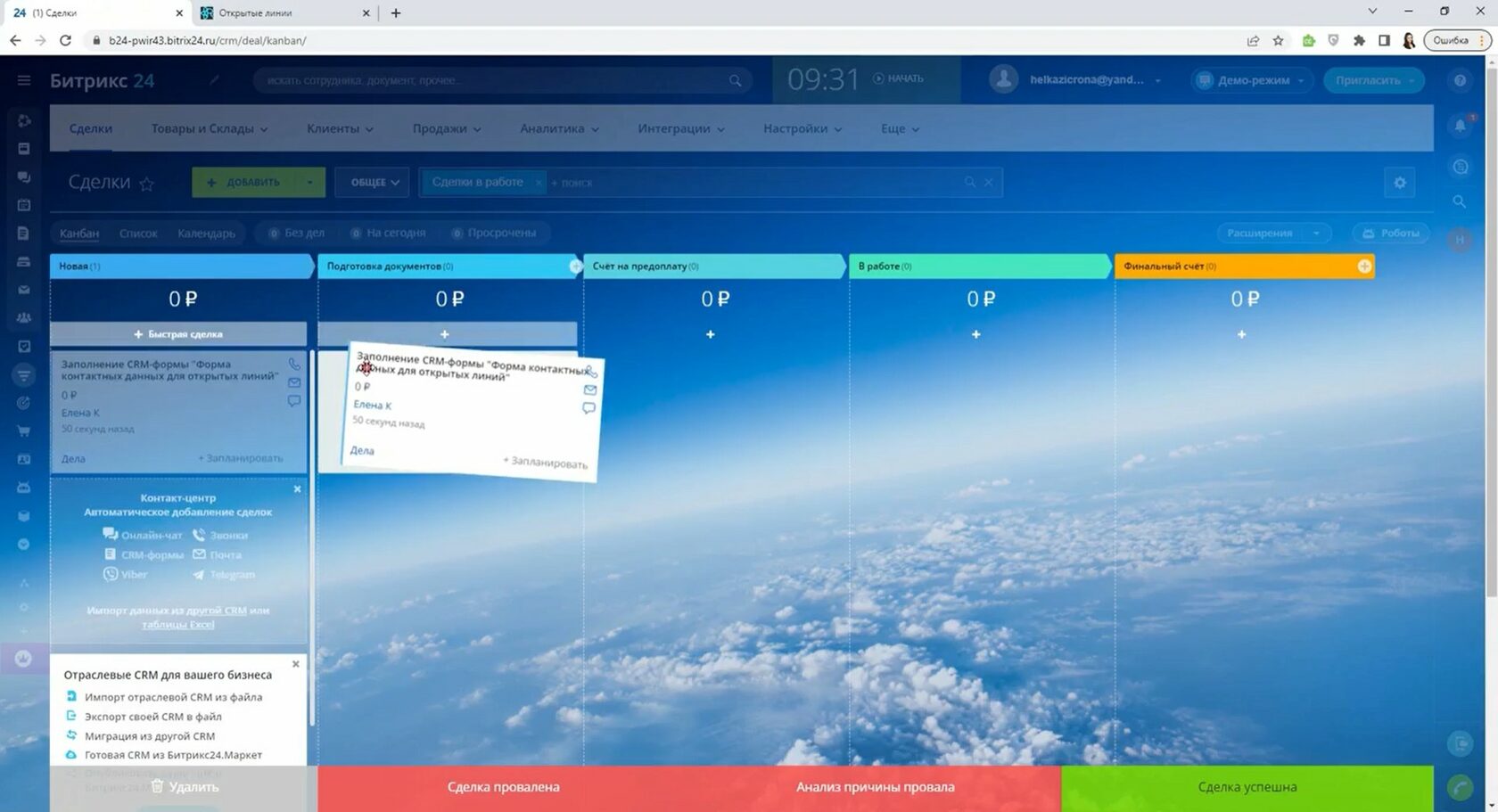
Task: Click the browser share page icon
Action: coord(1253,40)
